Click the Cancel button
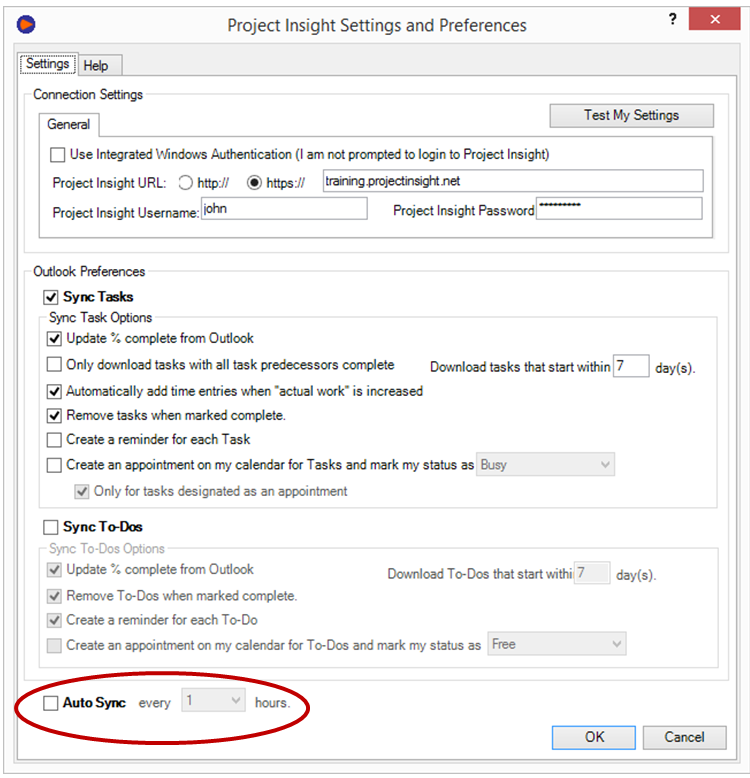This screenshot has width=750, height=778. click(x=685, y=737)
